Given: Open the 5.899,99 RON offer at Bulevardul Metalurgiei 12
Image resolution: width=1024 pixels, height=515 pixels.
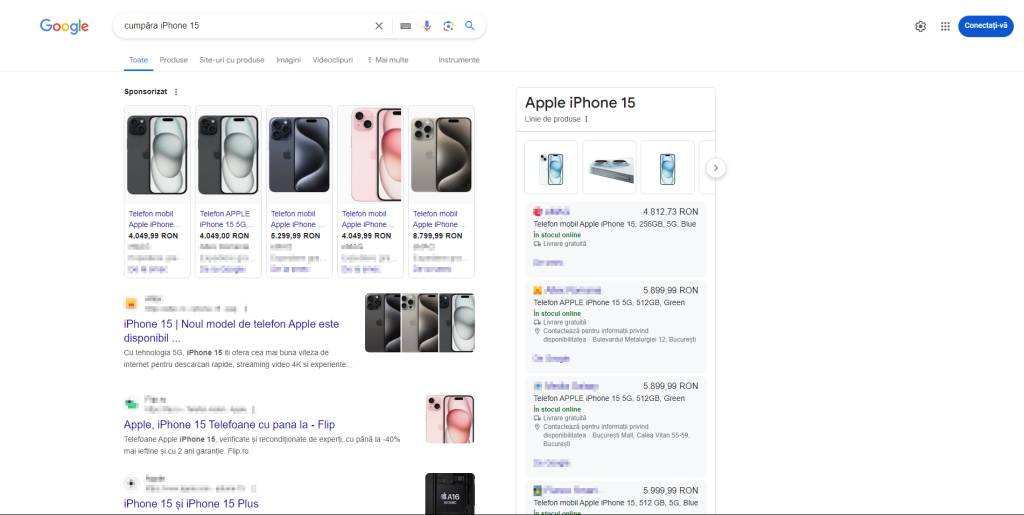Looking at the screenshot, I should pyautogui.click(x=615, y=326).
